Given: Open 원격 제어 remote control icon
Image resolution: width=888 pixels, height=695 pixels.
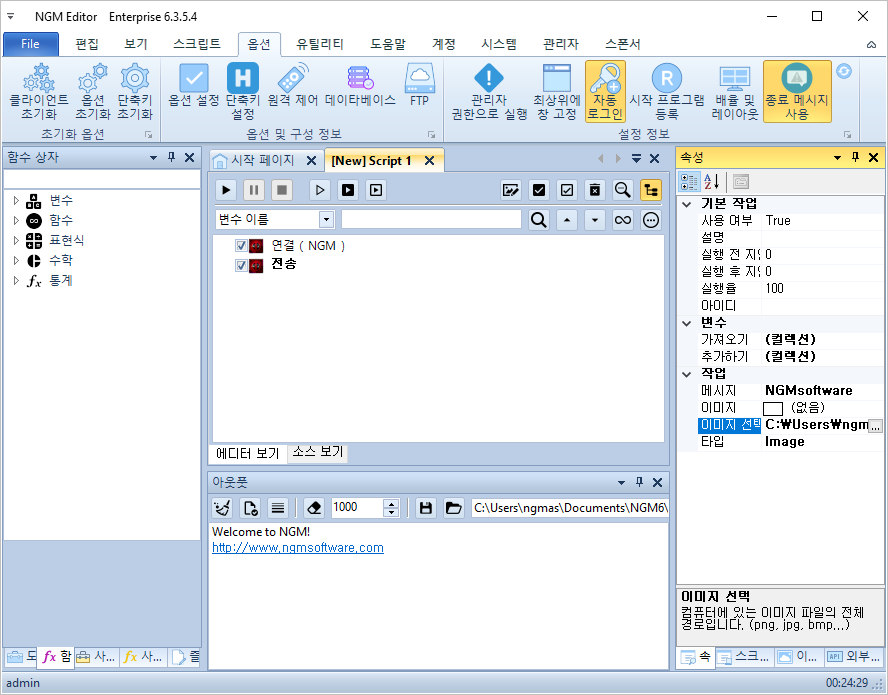Looking at the screenshot, I should [x=293, y=85].
